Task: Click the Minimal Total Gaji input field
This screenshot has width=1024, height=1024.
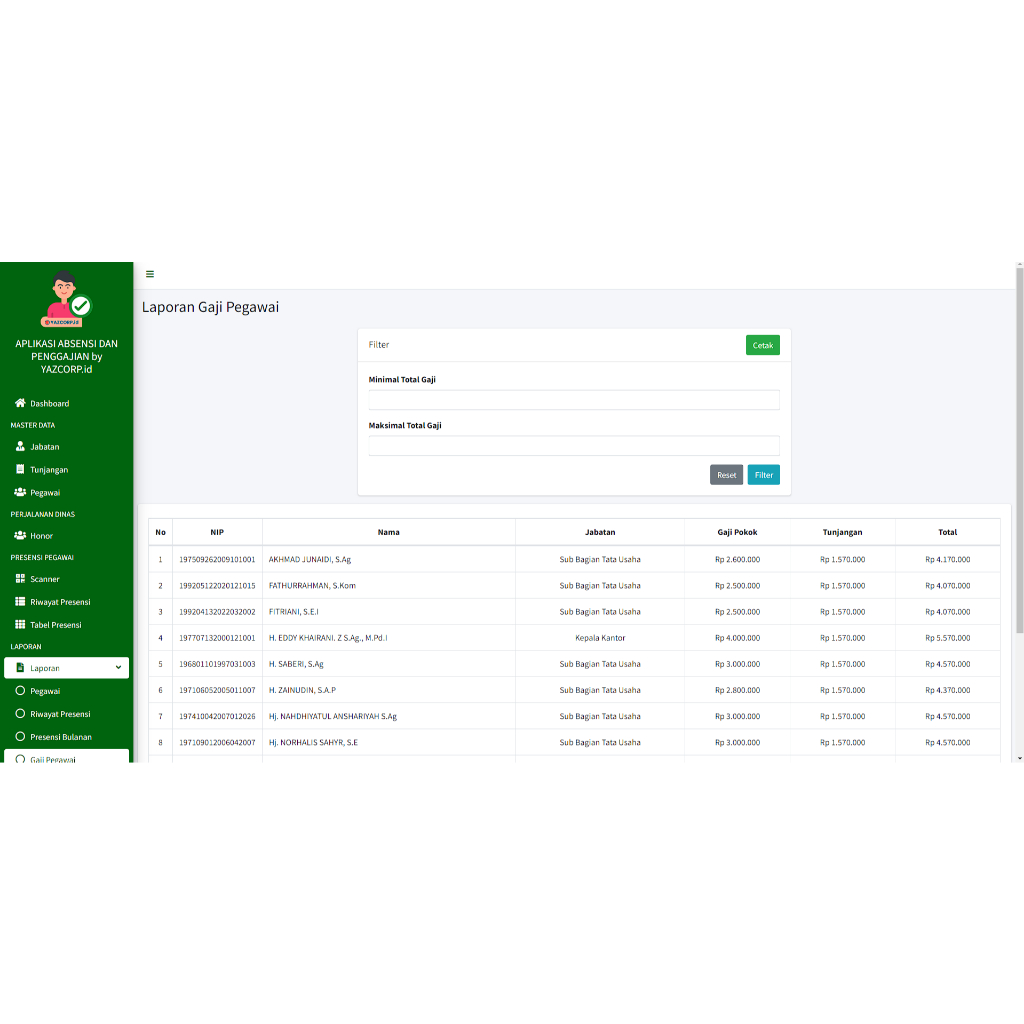Action: coord(574,400)
